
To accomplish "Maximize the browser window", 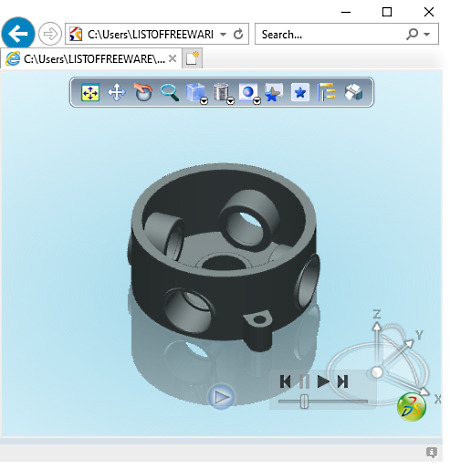I will click(387, 12).
